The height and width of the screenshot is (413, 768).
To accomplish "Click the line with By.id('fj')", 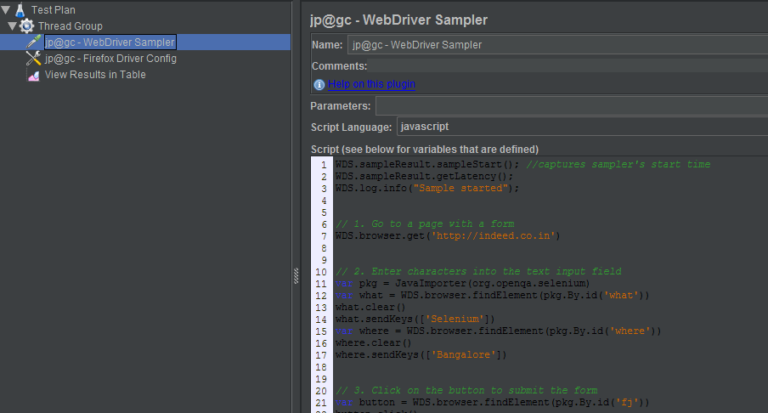I will pyautogui.click(x=492, y=402).
